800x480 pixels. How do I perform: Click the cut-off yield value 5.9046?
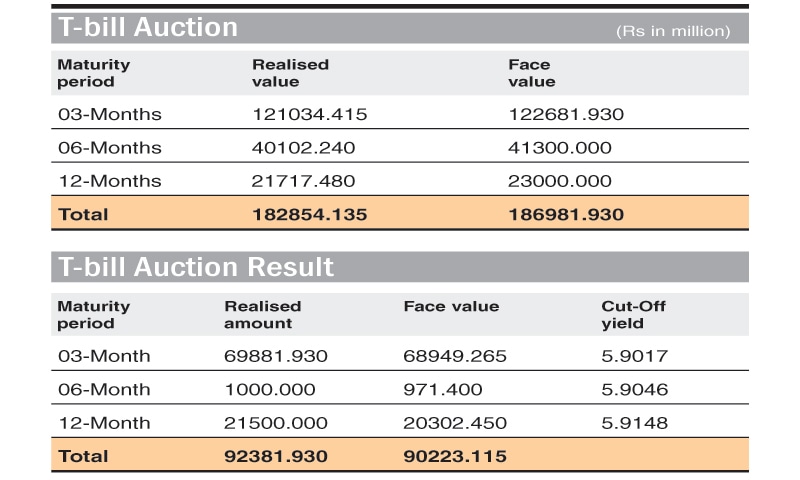pos(635,389)
